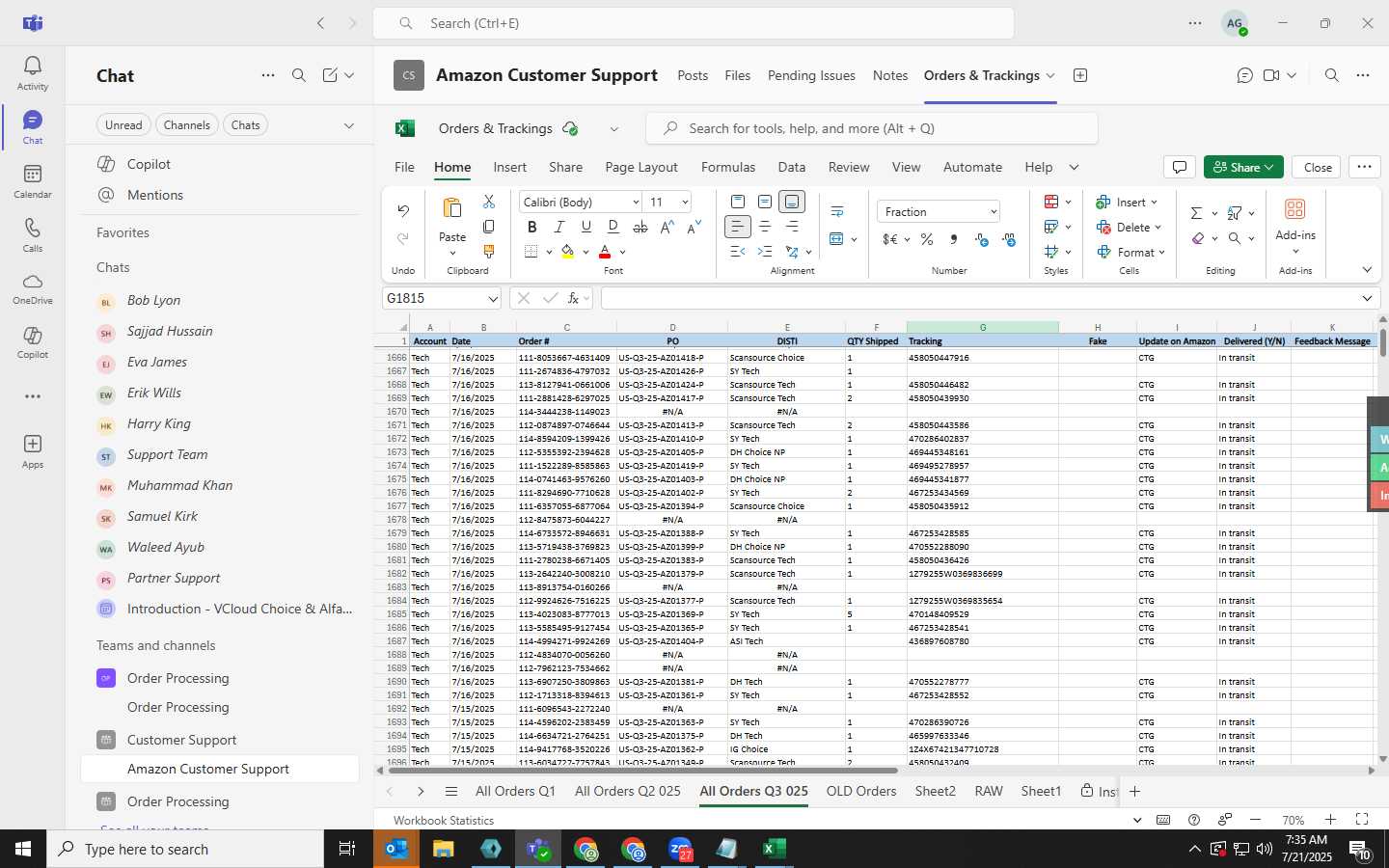The width and height of the screenshot is (1389, 868).
Task: Open the Page Layout ribbon tab
Action: [x=641, y=167]
